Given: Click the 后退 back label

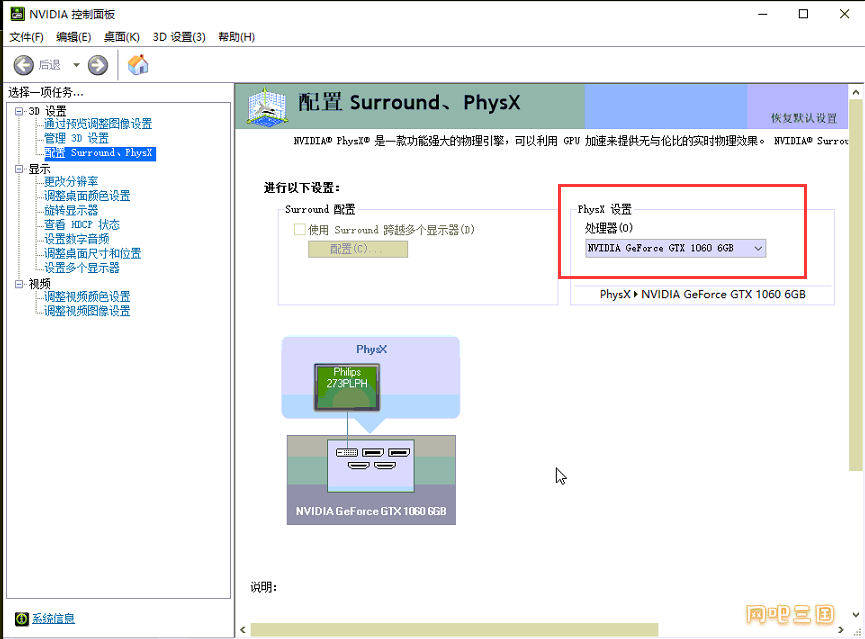Looking at the screenshot, I should (50, 65).
